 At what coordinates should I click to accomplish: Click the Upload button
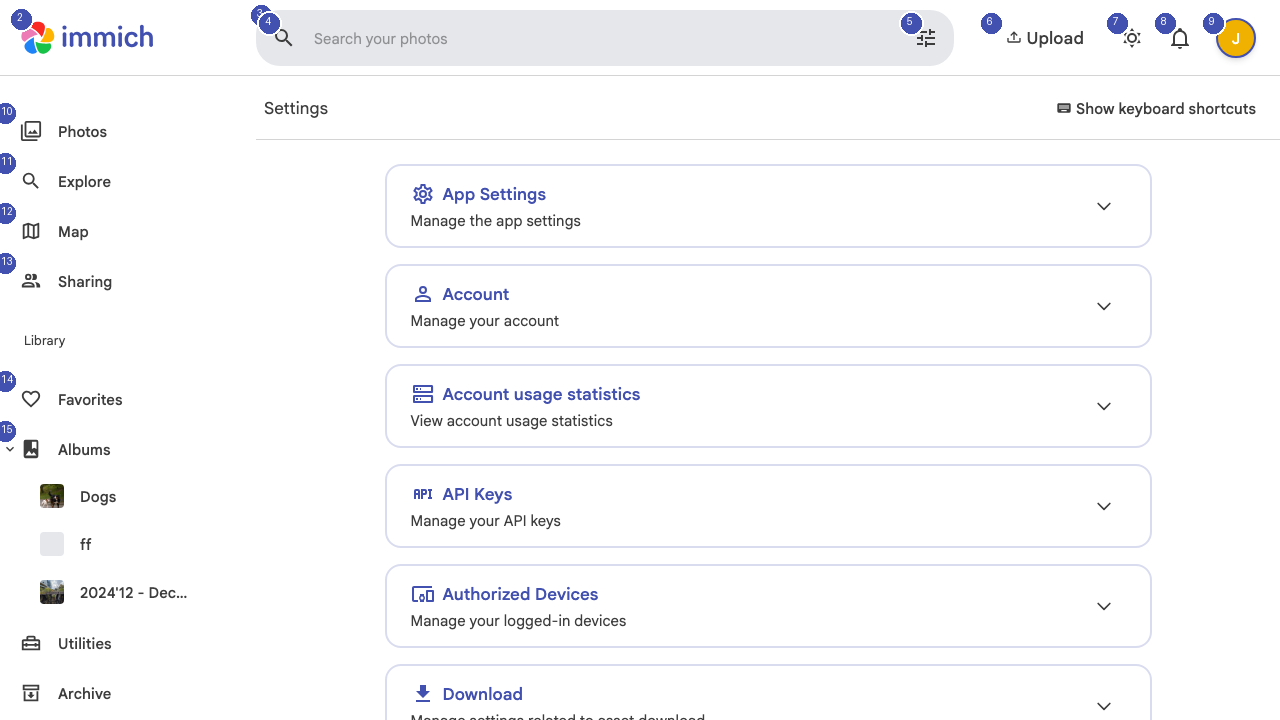1045,37
